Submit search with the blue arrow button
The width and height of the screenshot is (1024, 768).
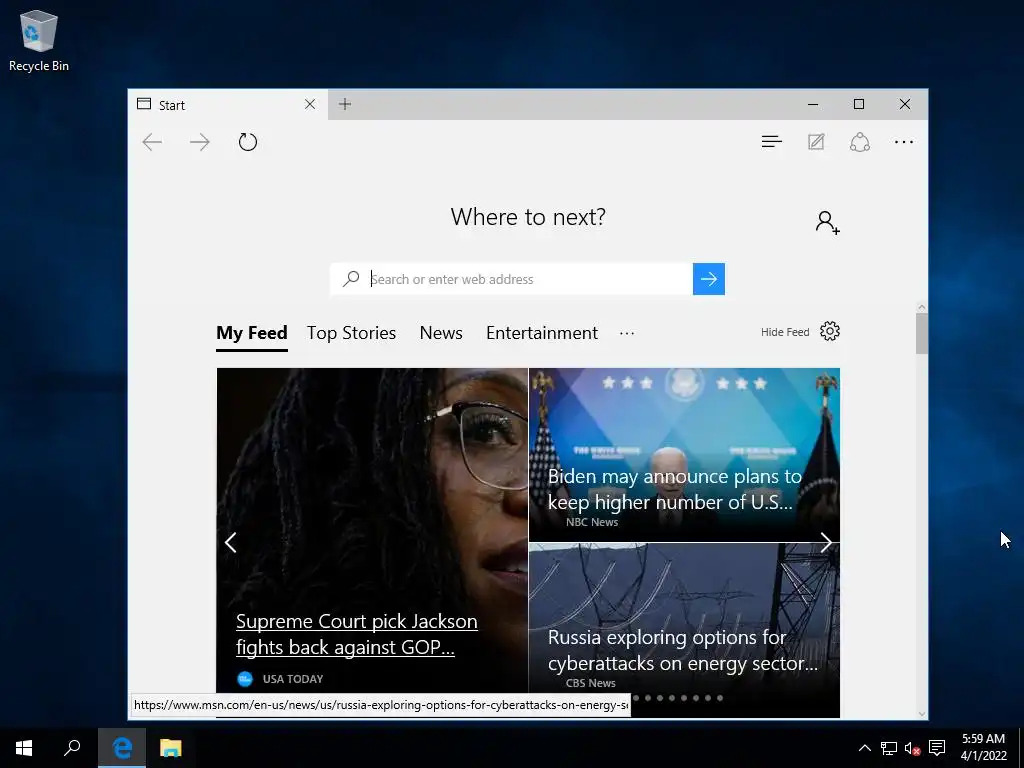[x=709, y=279]
